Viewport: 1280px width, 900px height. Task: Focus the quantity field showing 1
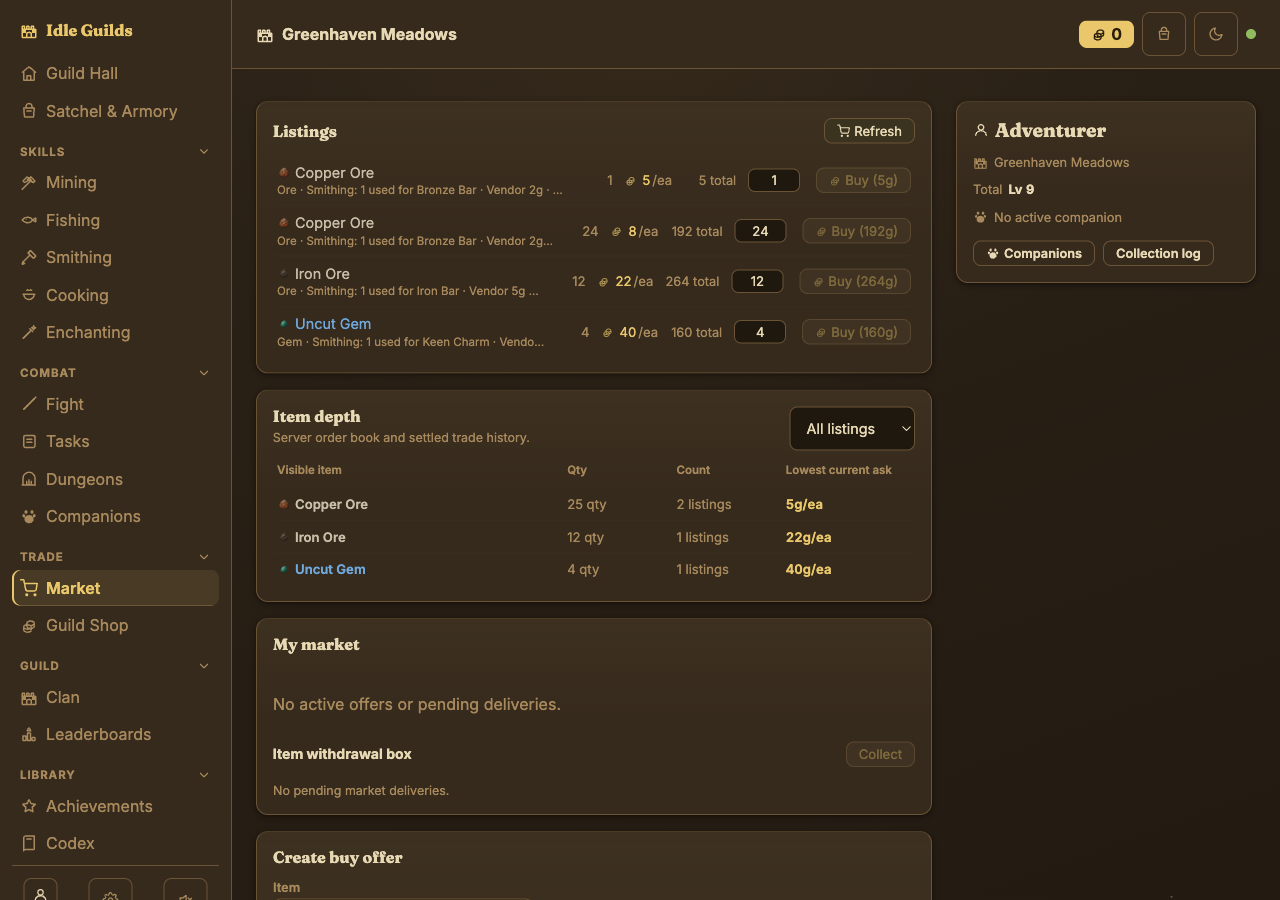tap(774, 181)
